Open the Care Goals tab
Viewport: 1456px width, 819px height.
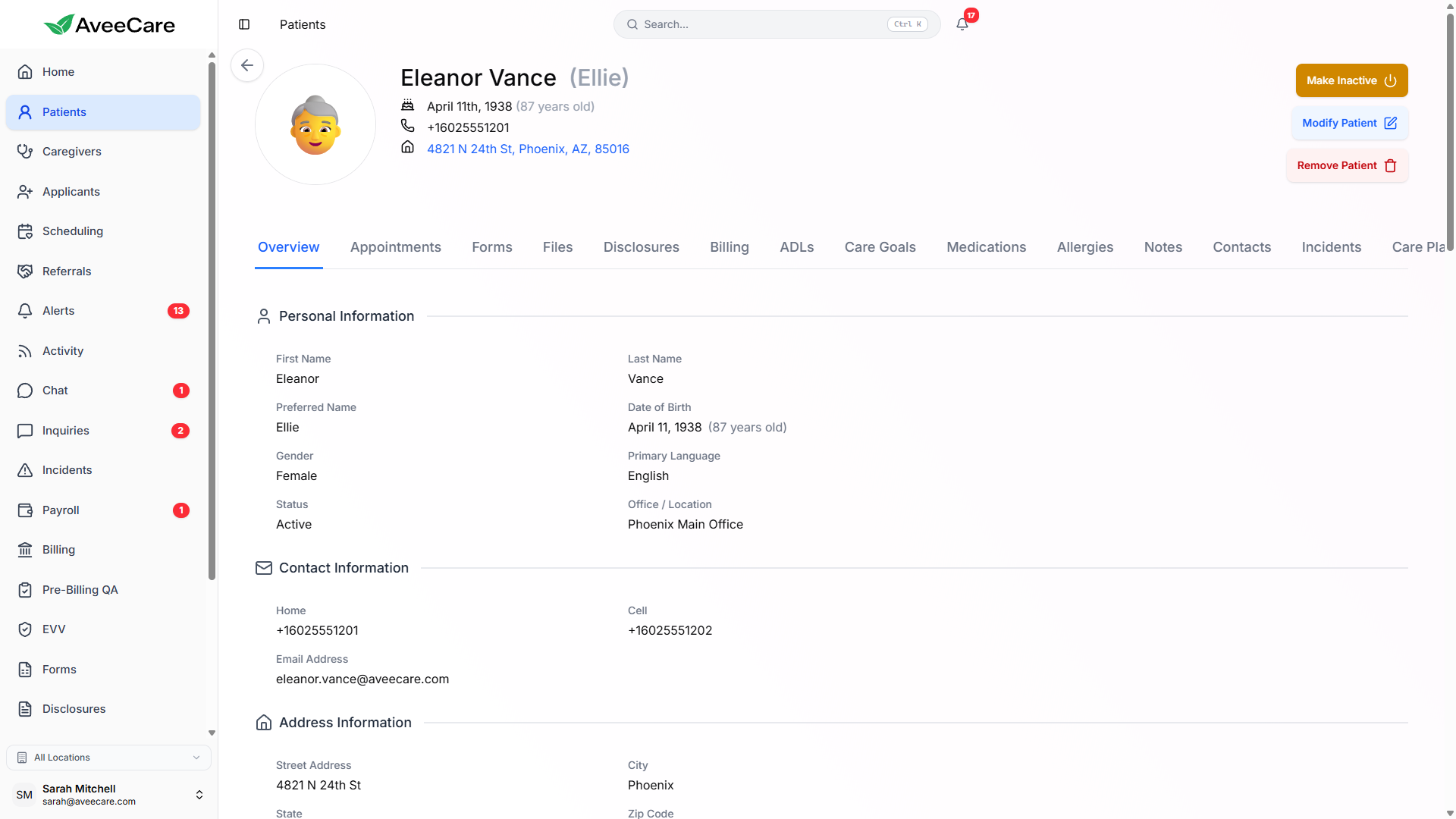tap(880, 247)
